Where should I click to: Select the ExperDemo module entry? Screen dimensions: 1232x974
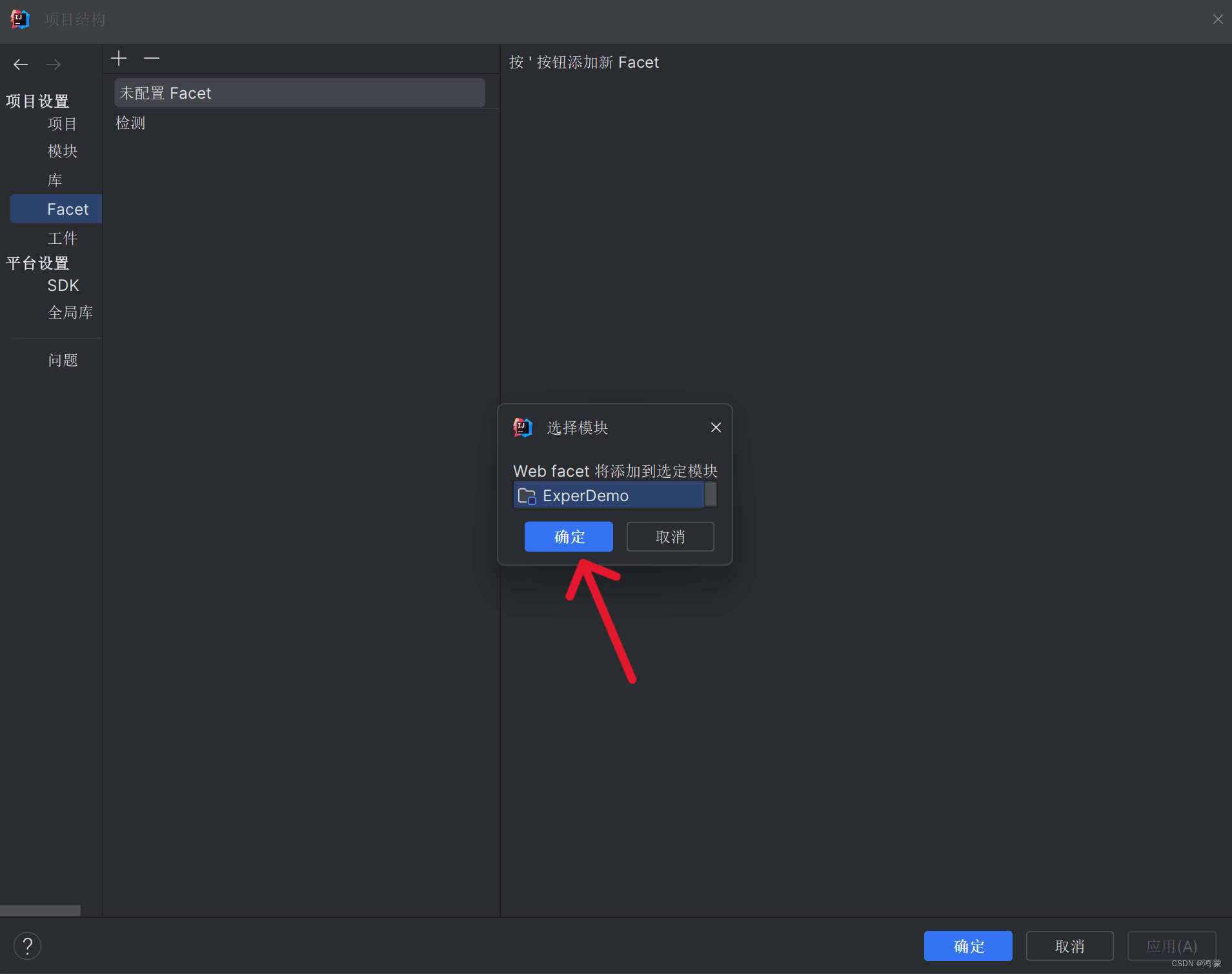pos(609,495)
